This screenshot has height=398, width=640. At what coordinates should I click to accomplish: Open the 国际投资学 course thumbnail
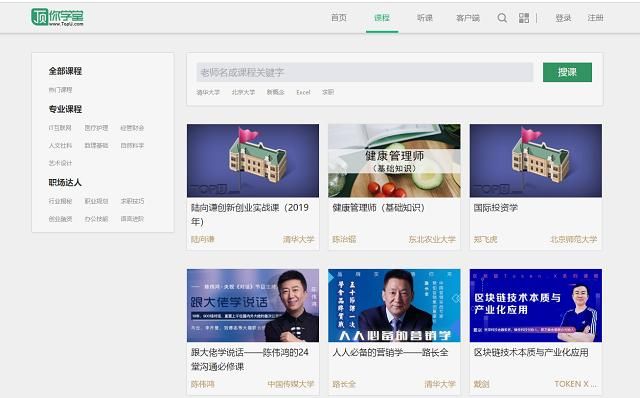[536, 161]
